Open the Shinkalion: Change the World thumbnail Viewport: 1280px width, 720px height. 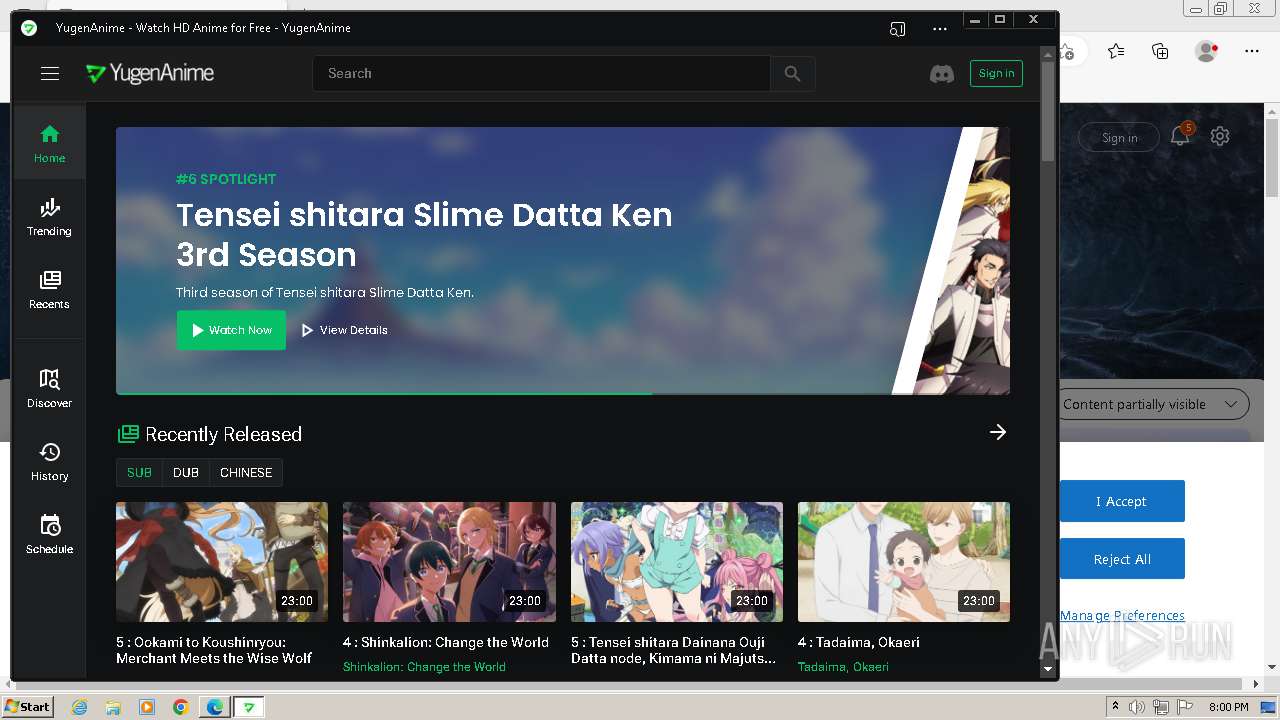click(449, 562)
